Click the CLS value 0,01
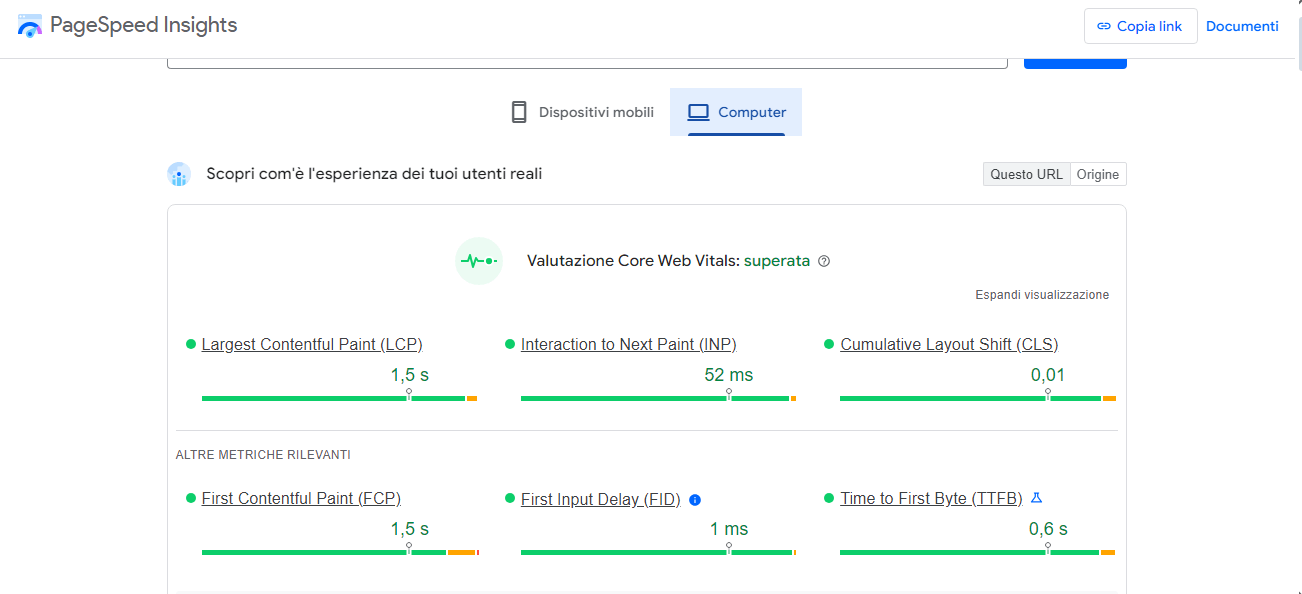This screenshot has width=1302, height=594. pyautogui.click(x=1048, y=375)
